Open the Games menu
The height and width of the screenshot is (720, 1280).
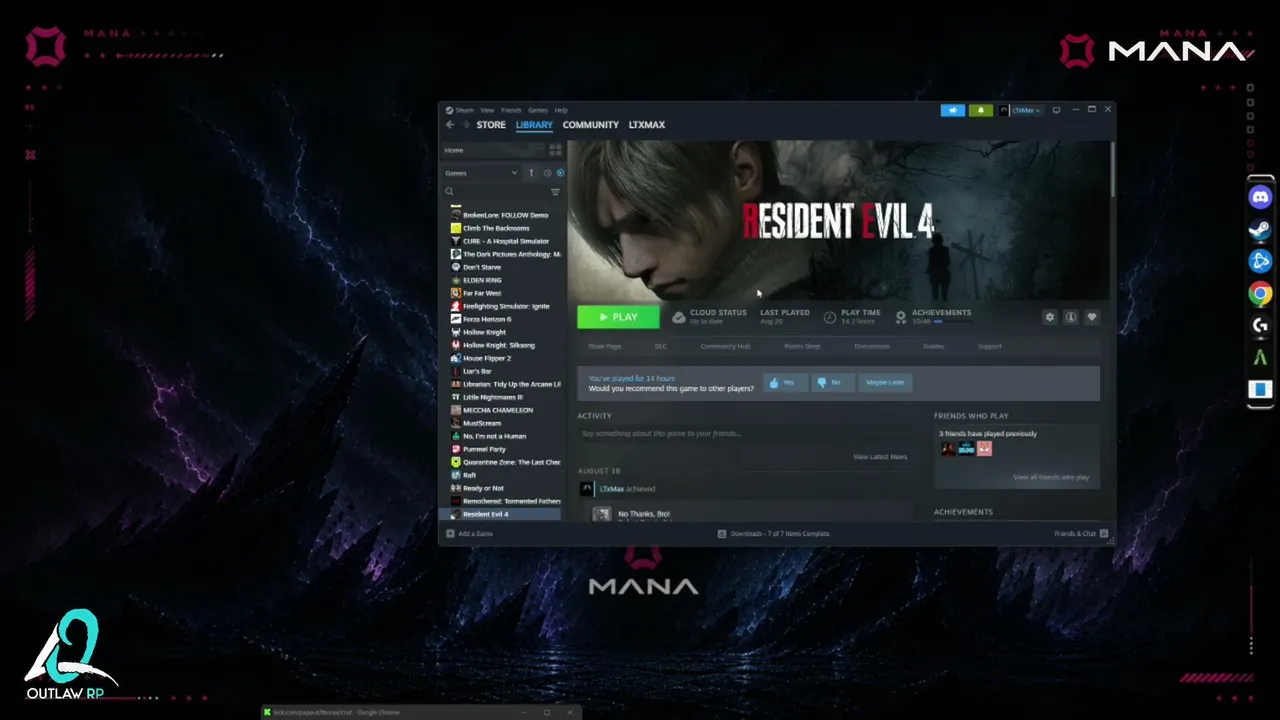click(x=538, y=110)
